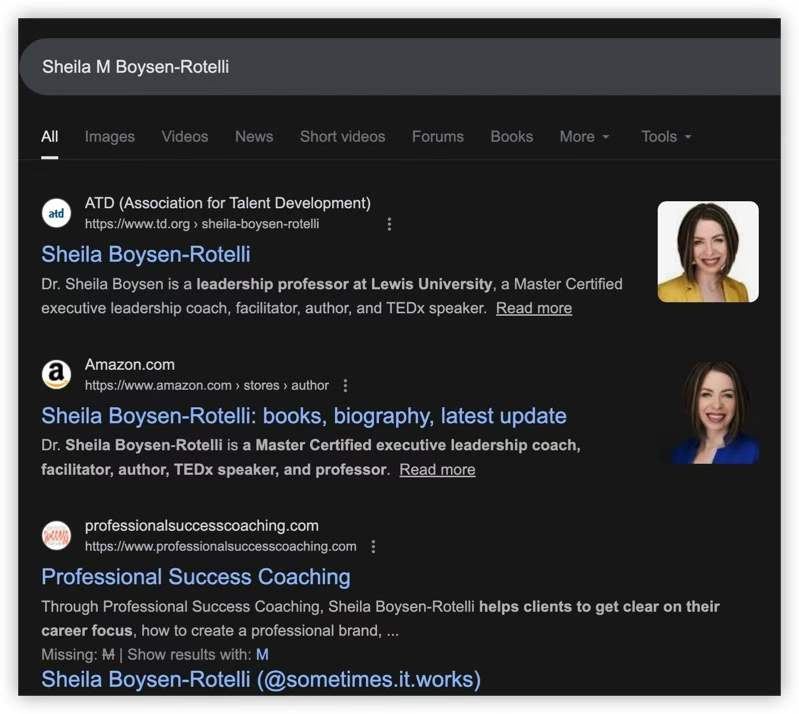Open three-dot menu beside professionalsuccesscoaching.com URL
Screen dimensions: 799x714
coord(373,547)
